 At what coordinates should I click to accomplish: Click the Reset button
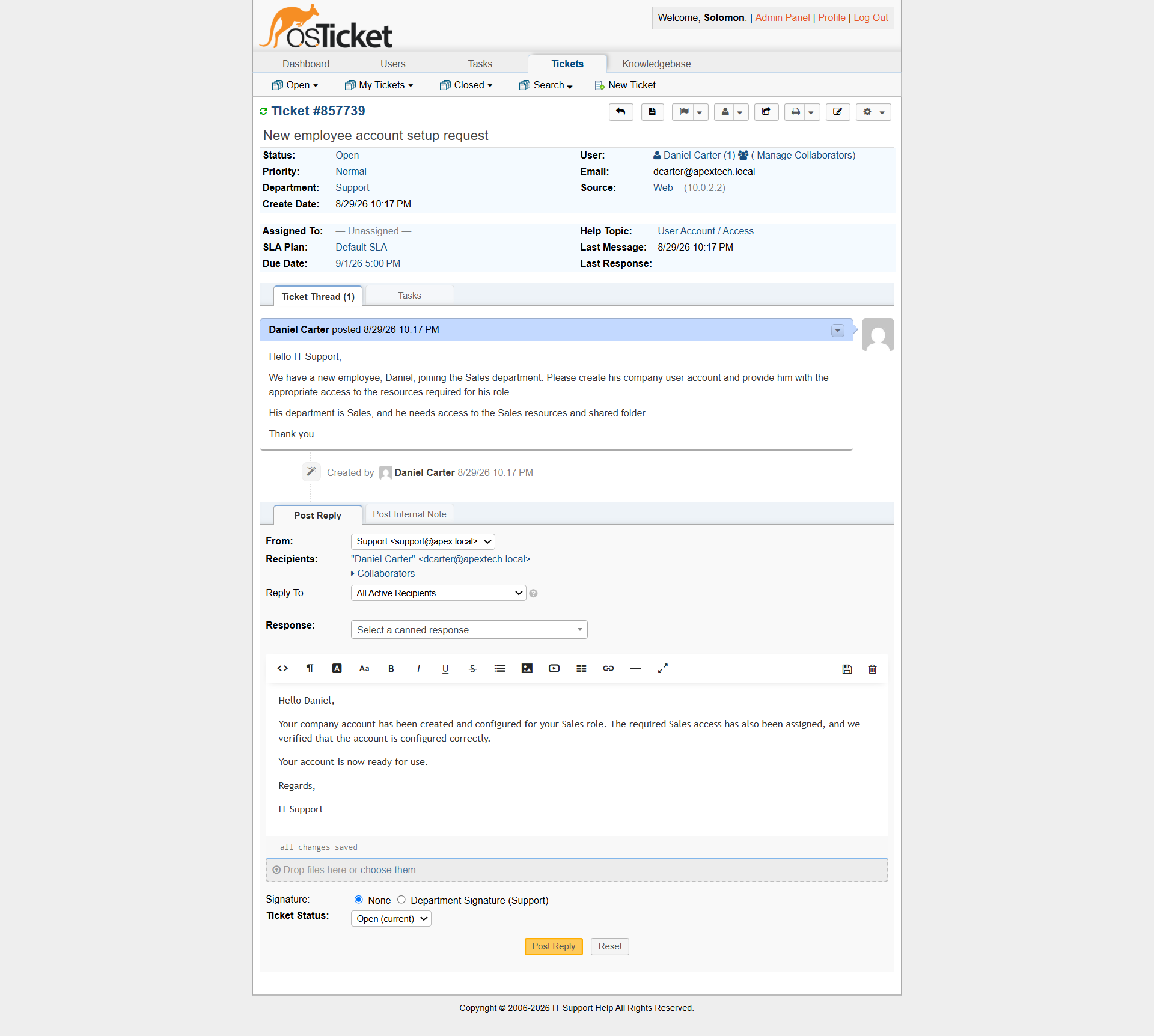point(610,946)
